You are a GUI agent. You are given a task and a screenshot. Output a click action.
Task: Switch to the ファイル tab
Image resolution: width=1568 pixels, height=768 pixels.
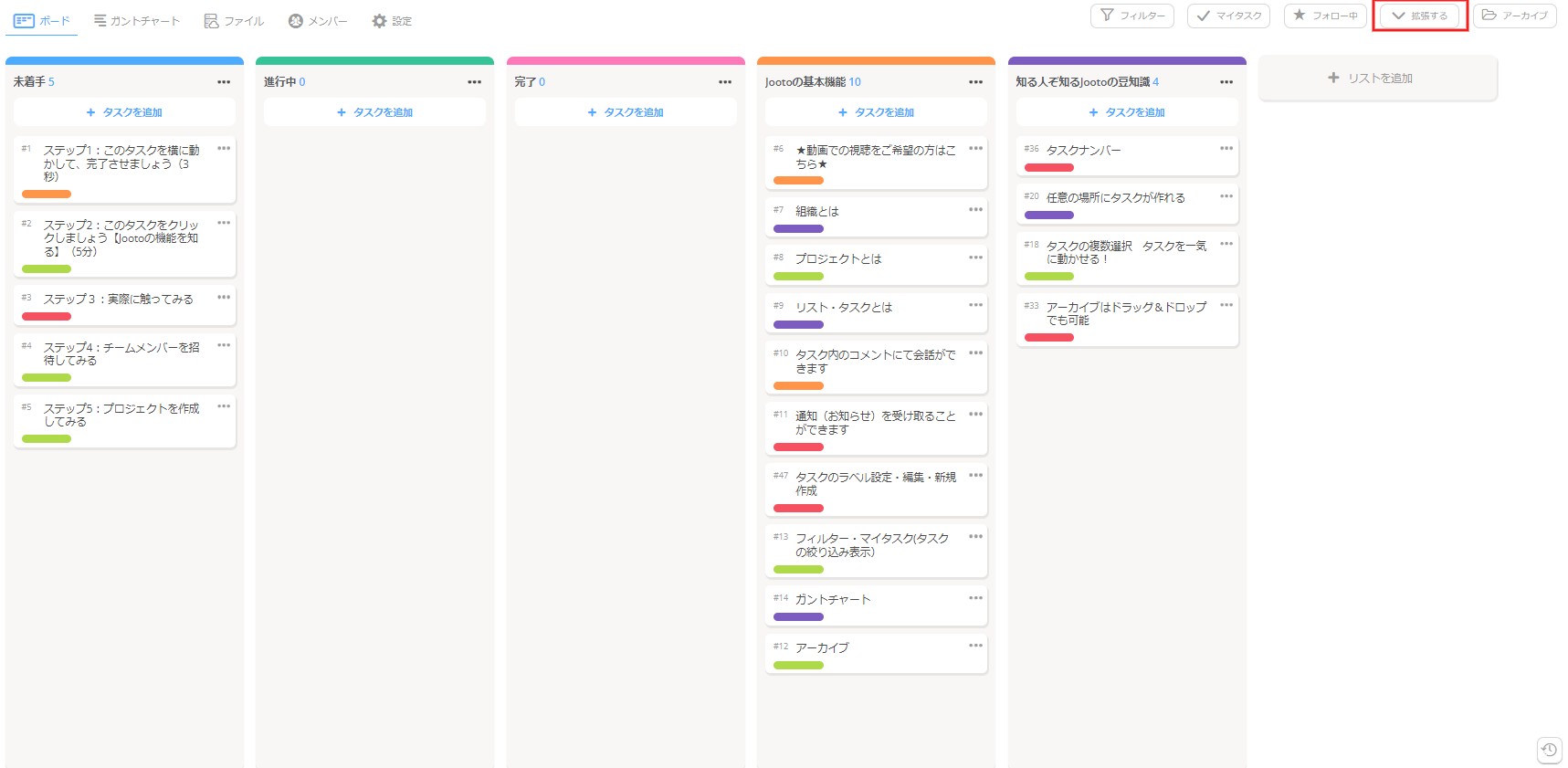coord(234,20)
